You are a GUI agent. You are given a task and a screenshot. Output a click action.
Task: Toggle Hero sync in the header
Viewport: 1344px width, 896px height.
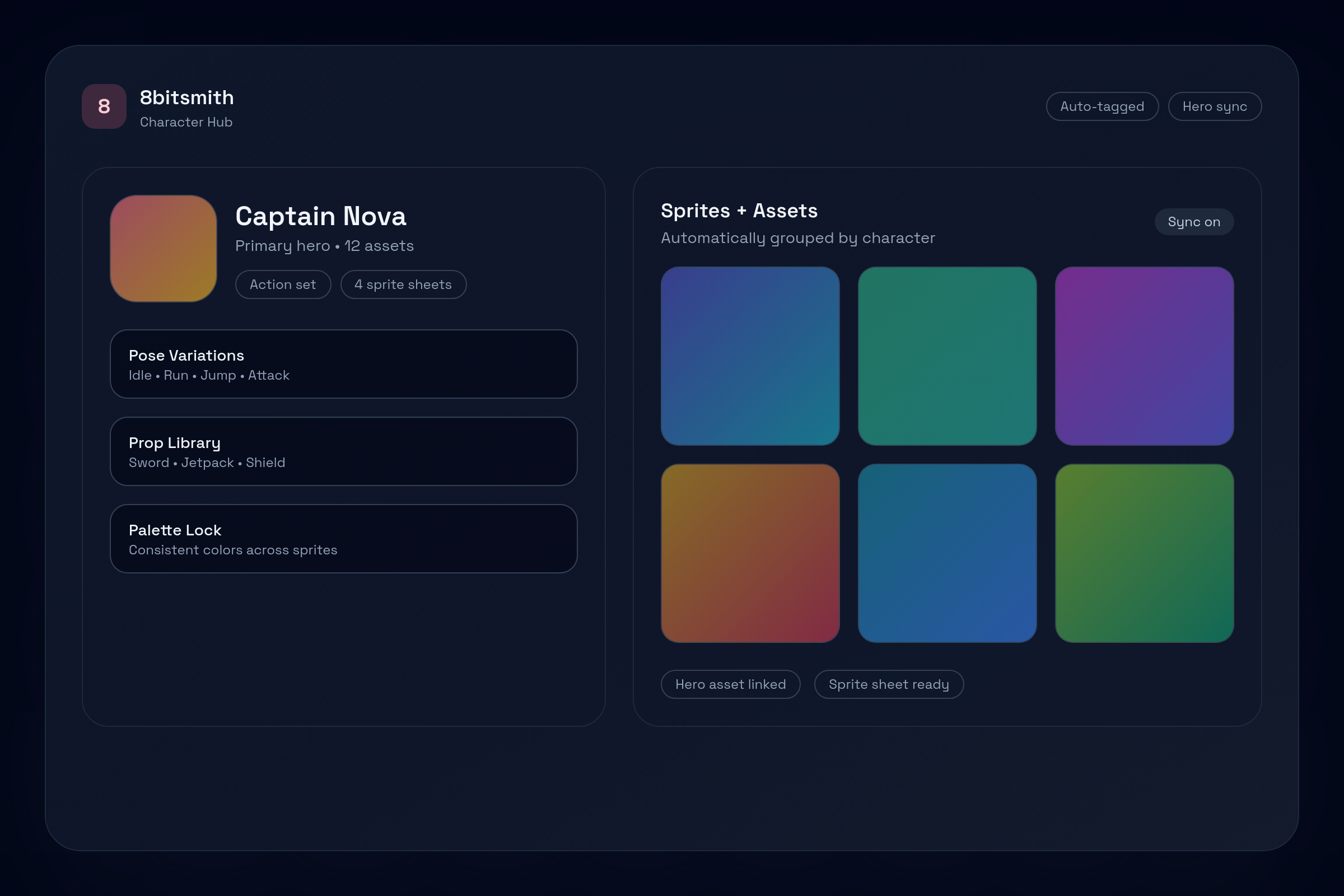click(1214, 106)
